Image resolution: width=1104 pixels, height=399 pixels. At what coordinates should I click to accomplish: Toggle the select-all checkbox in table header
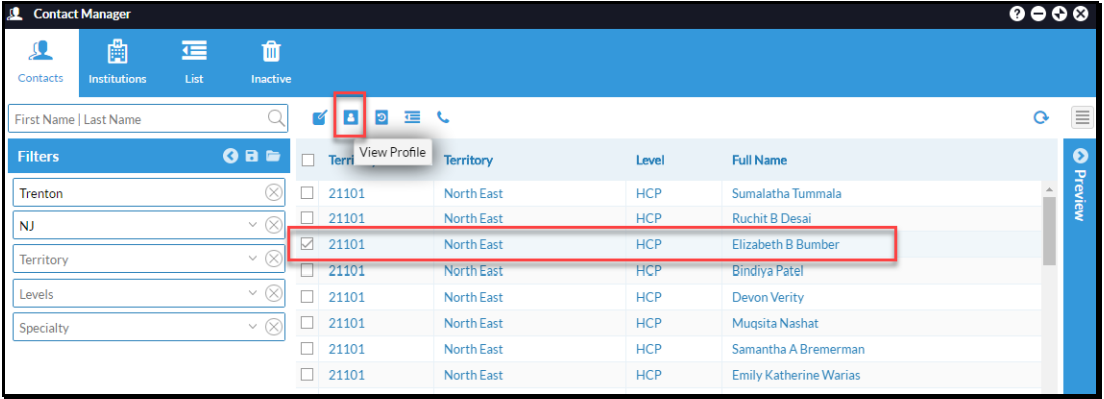[308, 160]
